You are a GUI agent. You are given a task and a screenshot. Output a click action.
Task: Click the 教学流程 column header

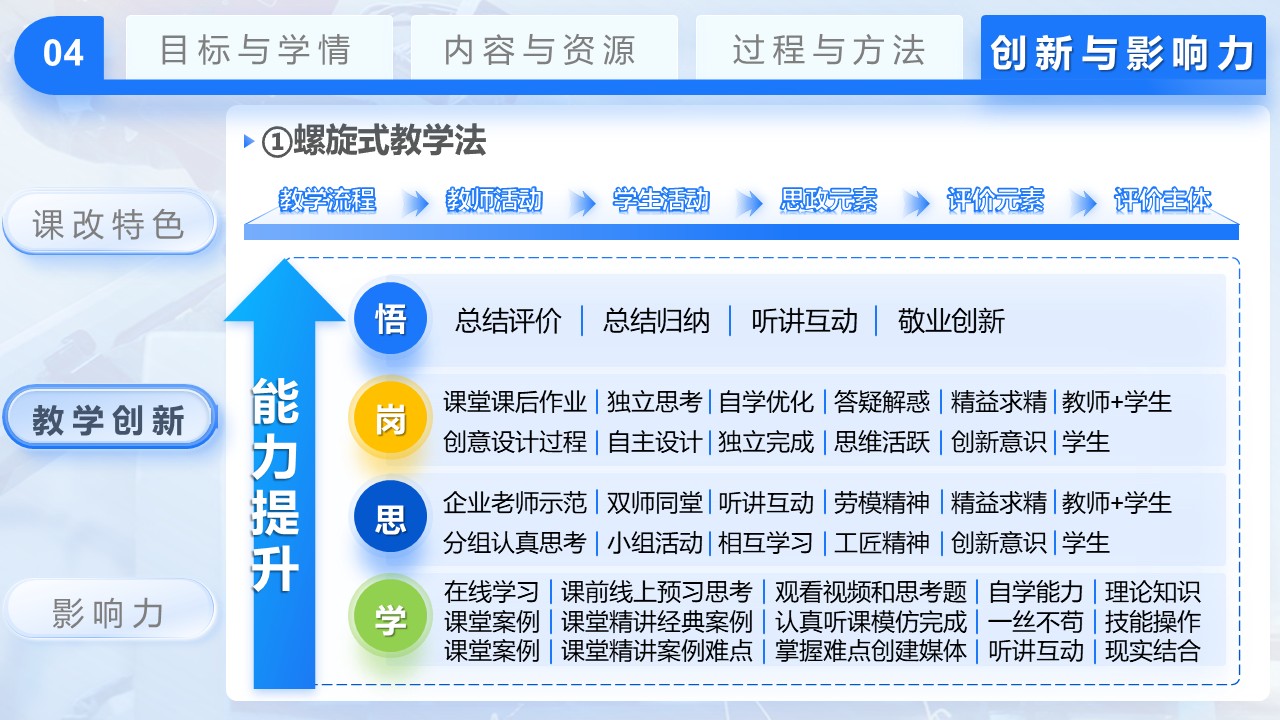point(327,200)
